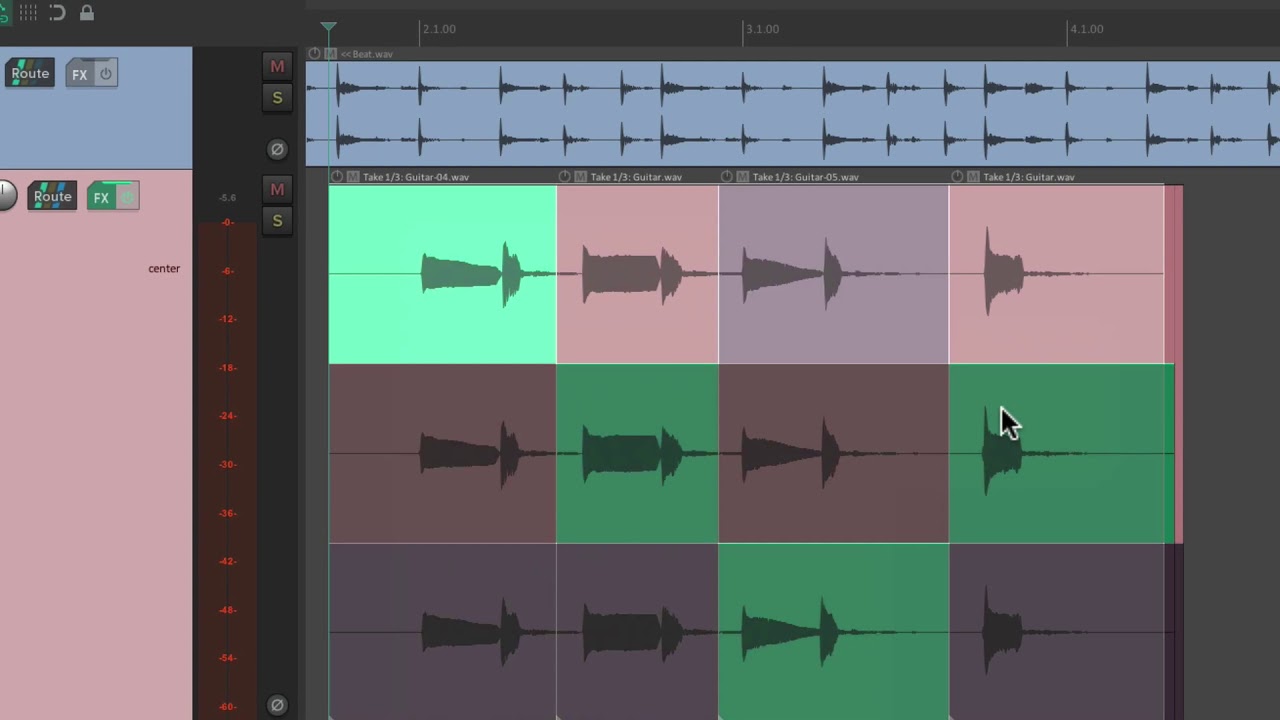Image resolution: width=1280 pixels, height=720 pixels.
Task: Click mute icon on Guitar-04.wav item
Action: pyautogui.click(x=353, y=177)
